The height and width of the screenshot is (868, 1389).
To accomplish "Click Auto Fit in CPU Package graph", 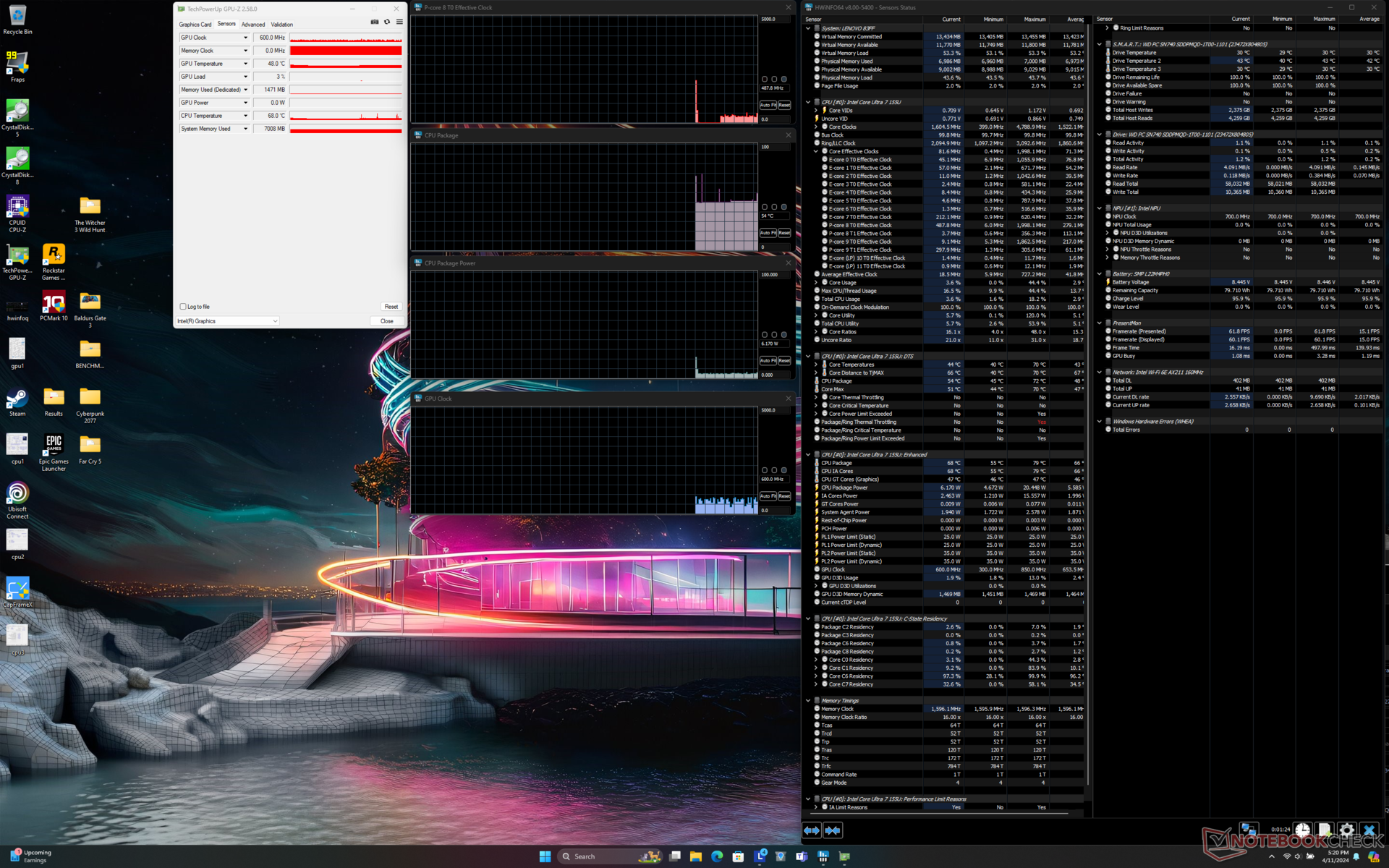I will pyautogui.click(x=768, y=233).
